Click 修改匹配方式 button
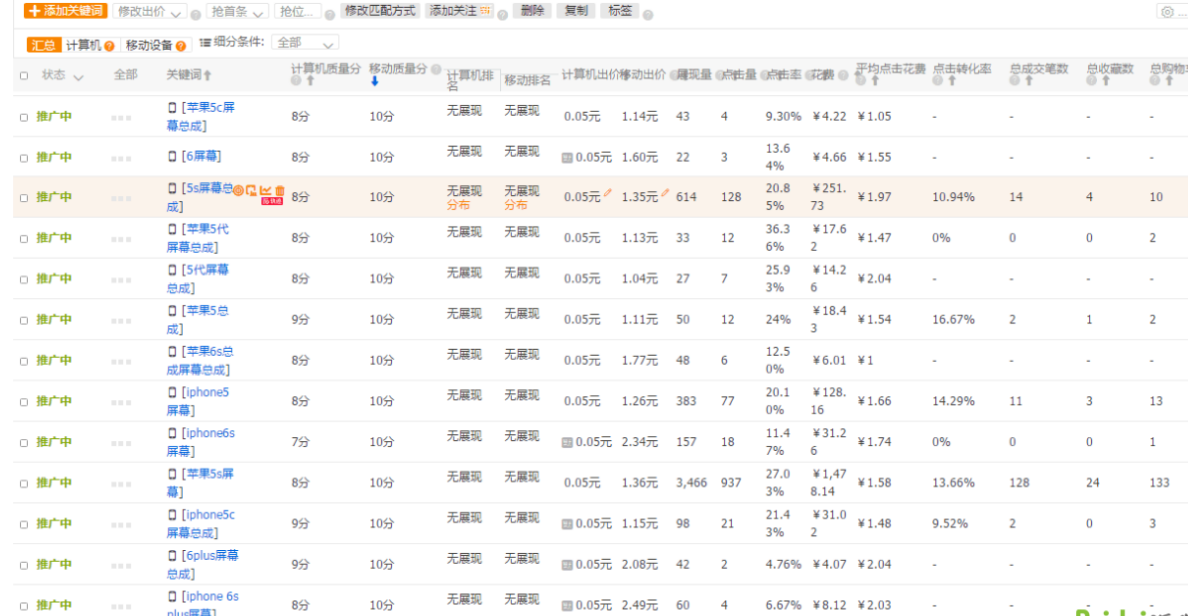 [x=380, y=11]
